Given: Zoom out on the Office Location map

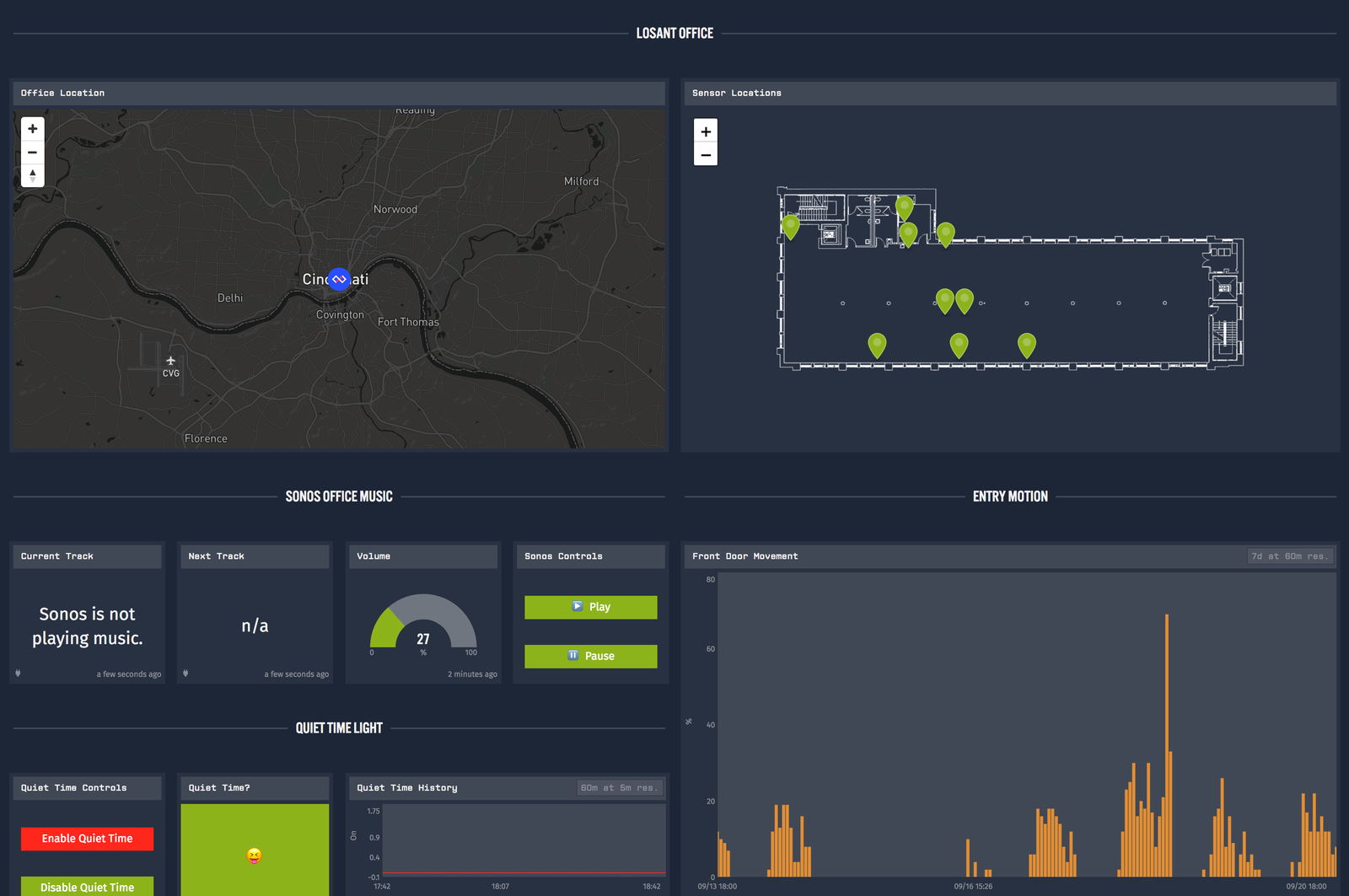Looking at the screenshot, I should tap(32, 153).
